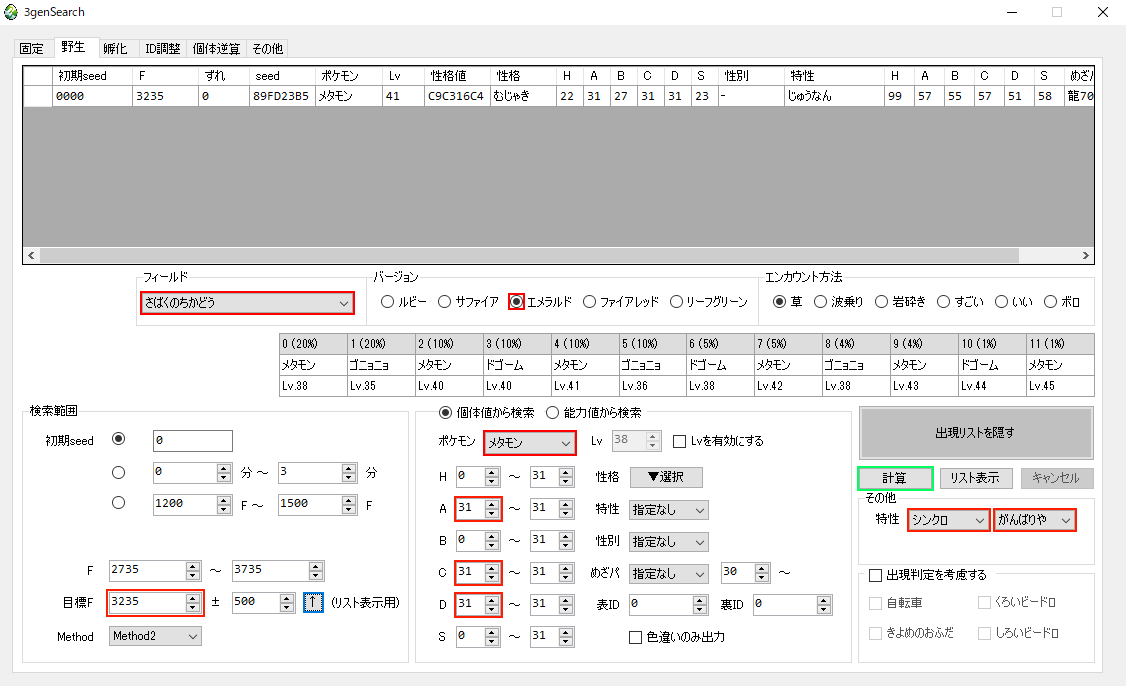The height and width of the screenshot is (686, 1126).
Task: Switch to the 固定 tab
Action: (x=32, y=48)
